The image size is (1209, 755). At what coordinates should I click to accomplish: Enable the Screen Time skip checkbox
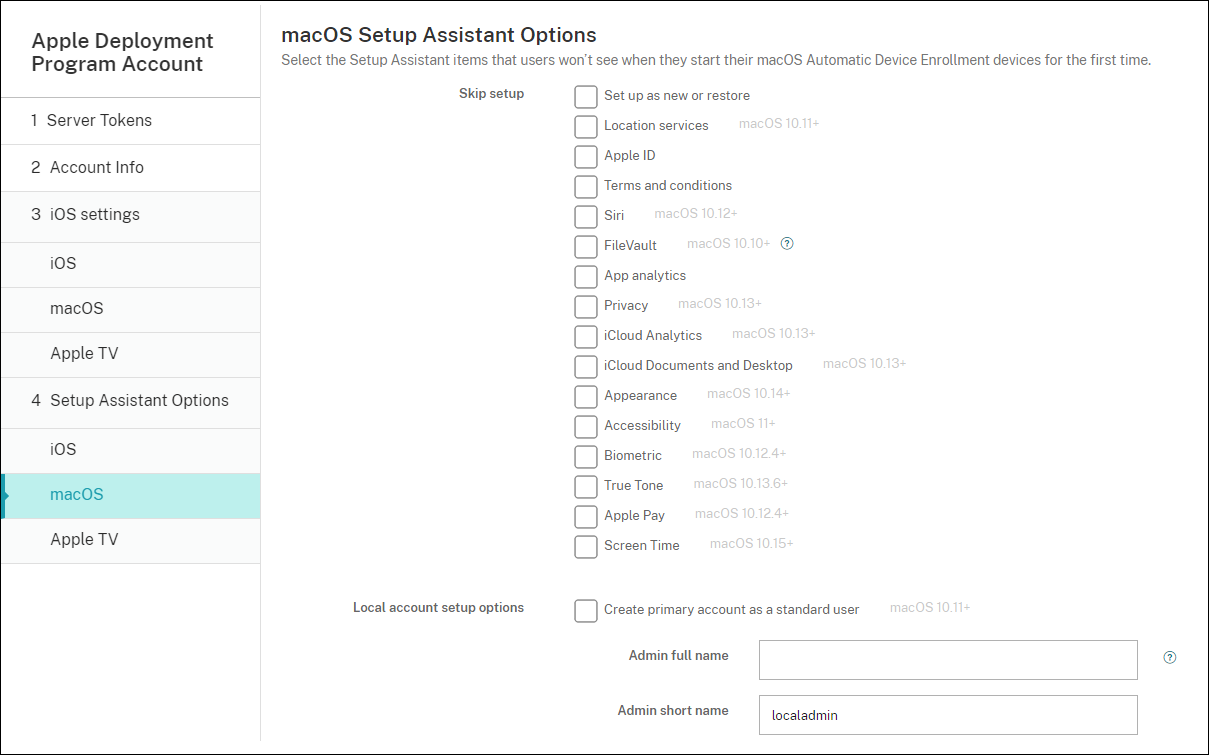586,546
